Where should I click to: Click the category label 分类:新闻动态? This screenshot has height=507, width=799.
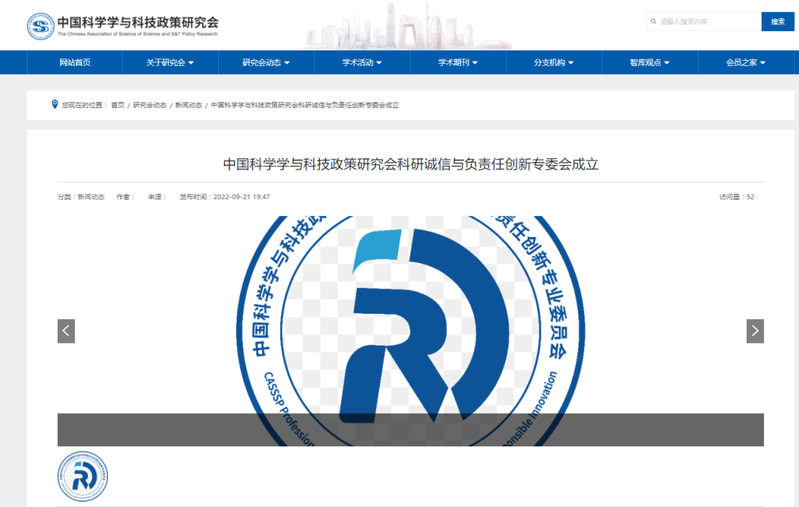point(81,197)
